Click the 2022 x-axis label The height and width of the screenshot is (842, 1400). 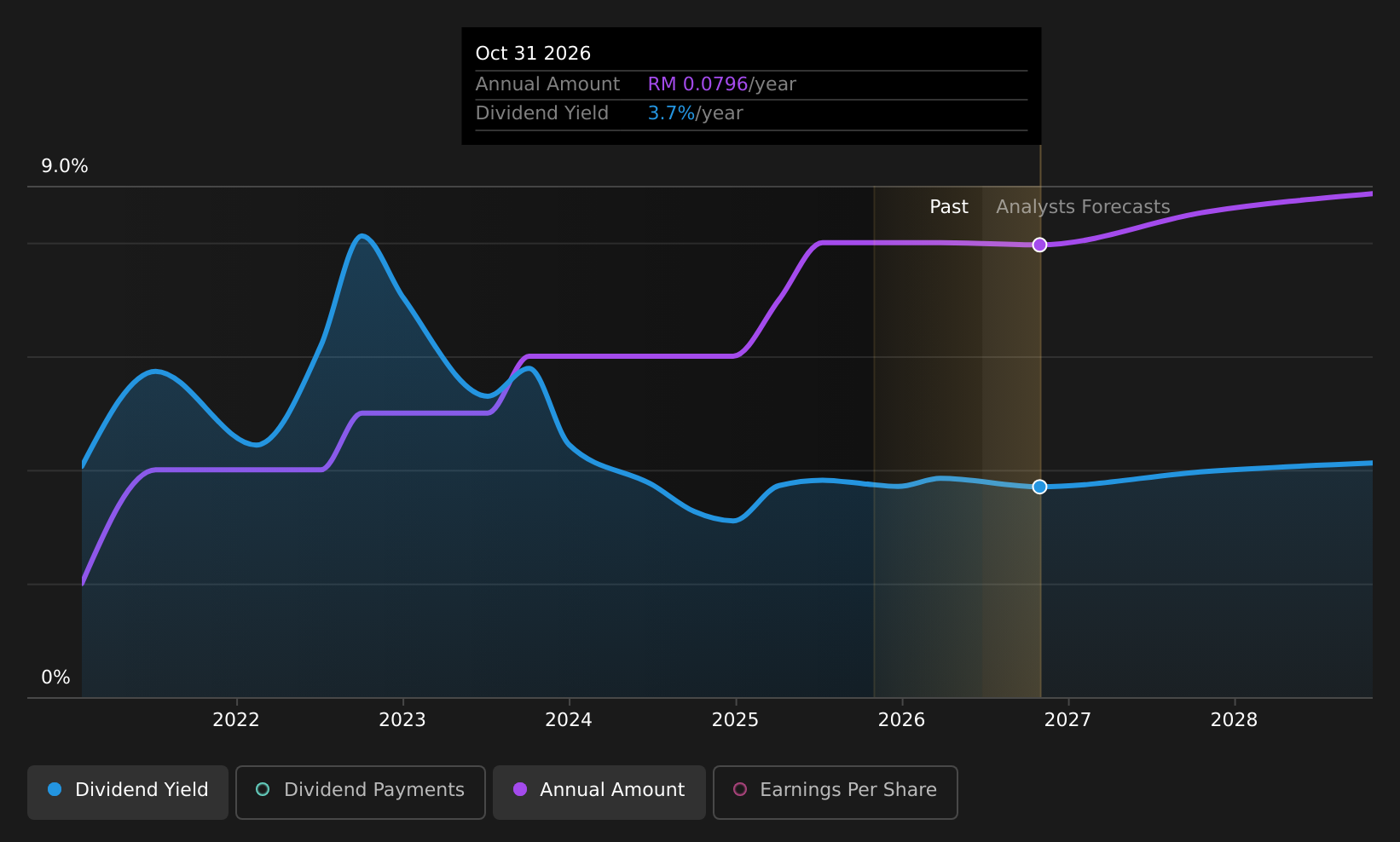click(x=236, y=720)
